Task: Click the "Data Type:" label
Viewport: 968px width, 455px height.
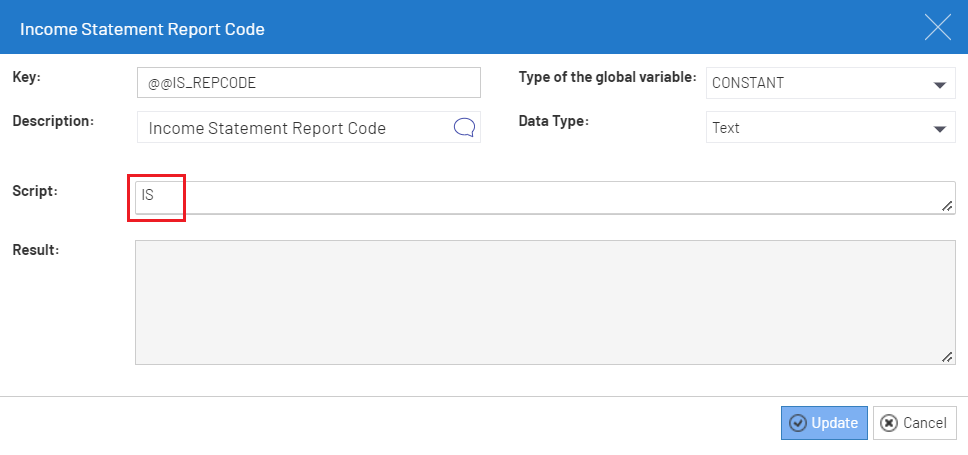Action: pyautogui.click(x=554, y=122)
